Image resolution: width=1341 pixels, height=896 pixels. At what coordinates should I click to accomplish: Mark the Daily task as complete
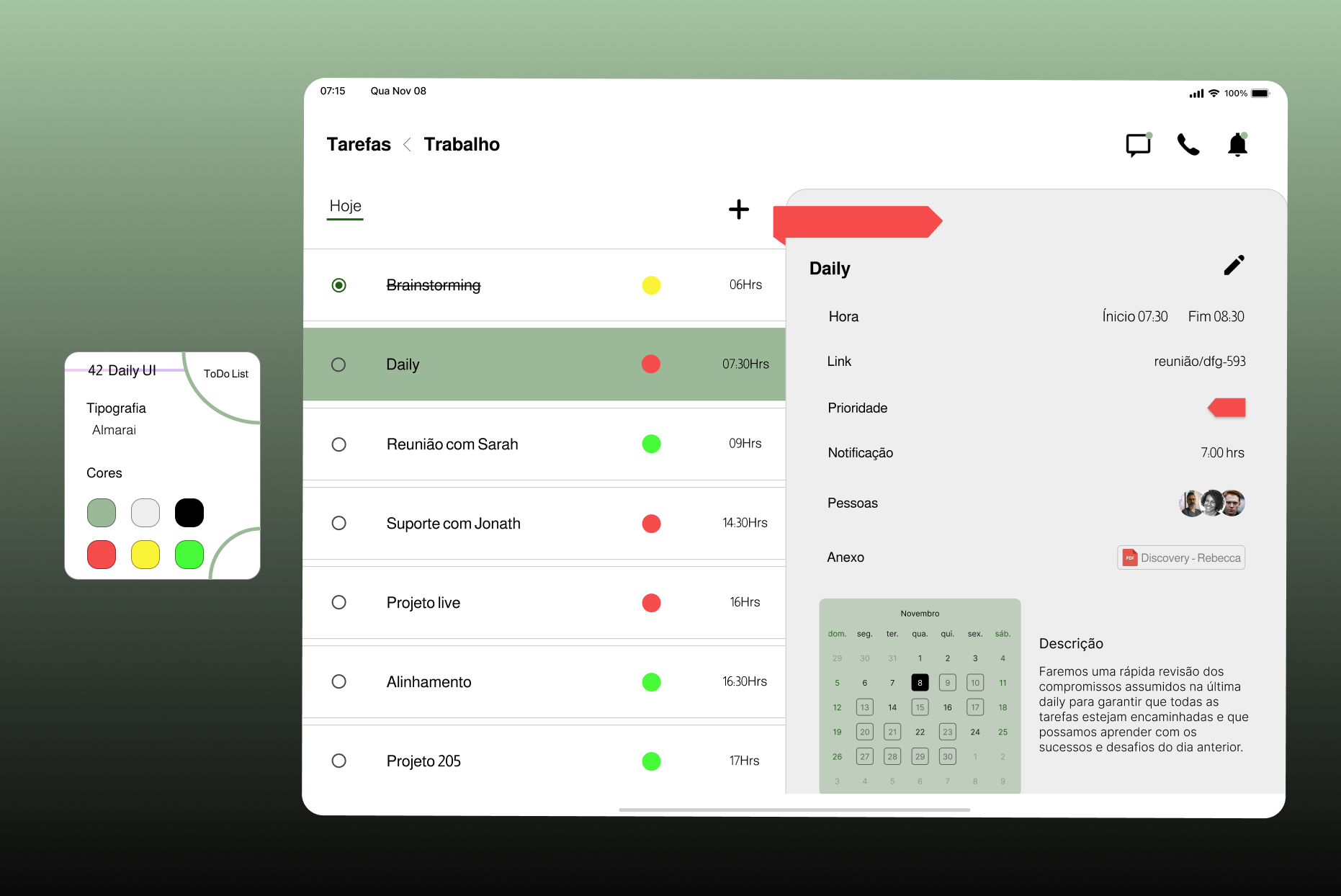338,364
